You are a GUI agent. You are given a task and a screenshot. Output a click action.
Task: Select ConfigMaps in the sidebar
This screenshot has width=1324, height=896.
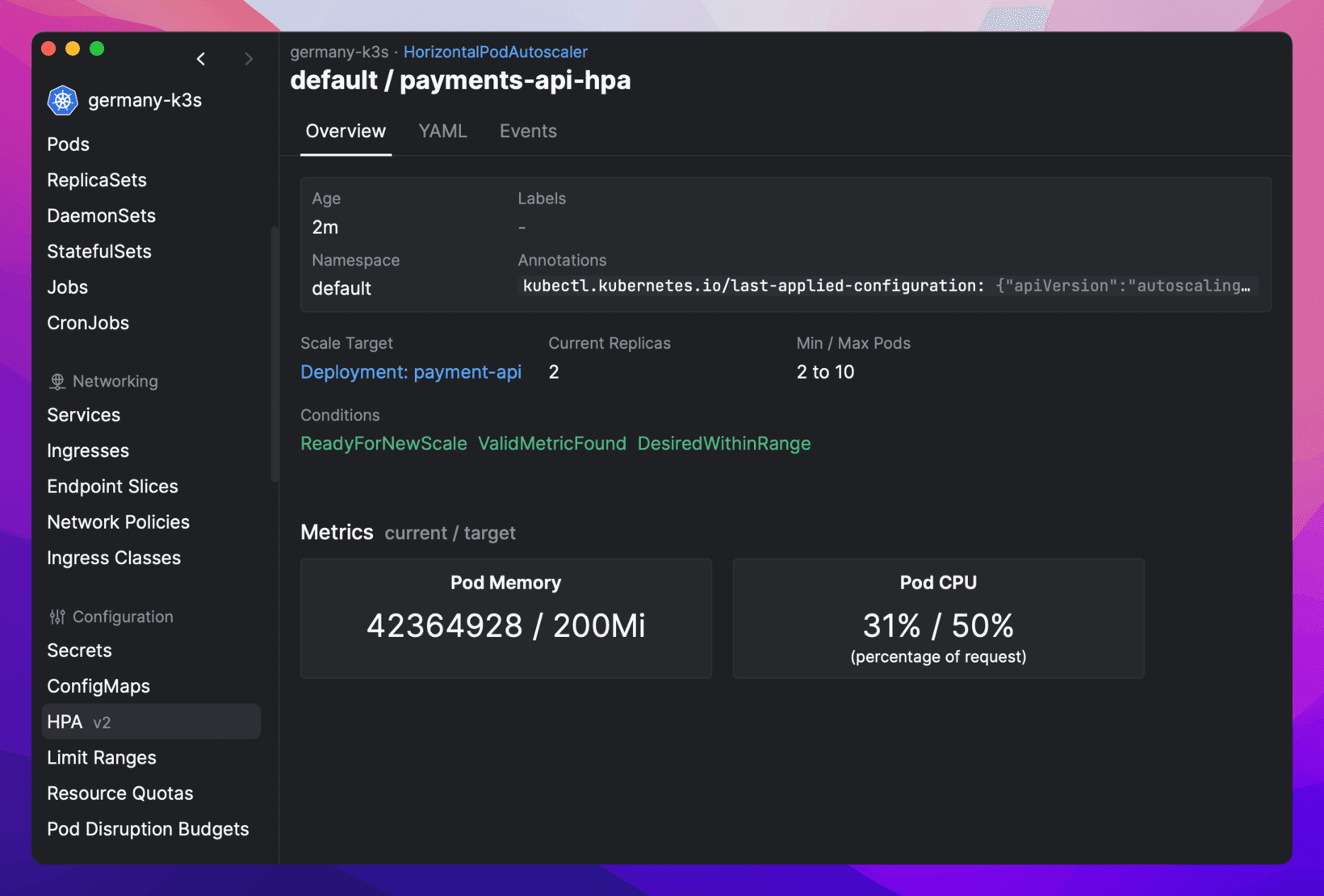[98, 685]
